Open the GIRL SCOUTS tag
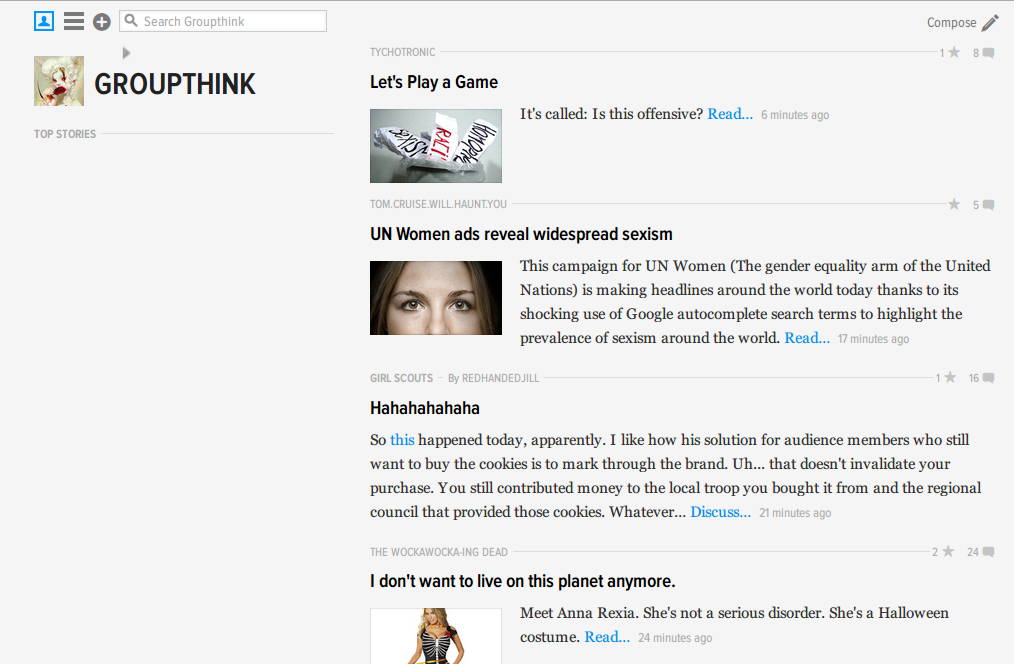1014x664 pixels. [402, 378]
